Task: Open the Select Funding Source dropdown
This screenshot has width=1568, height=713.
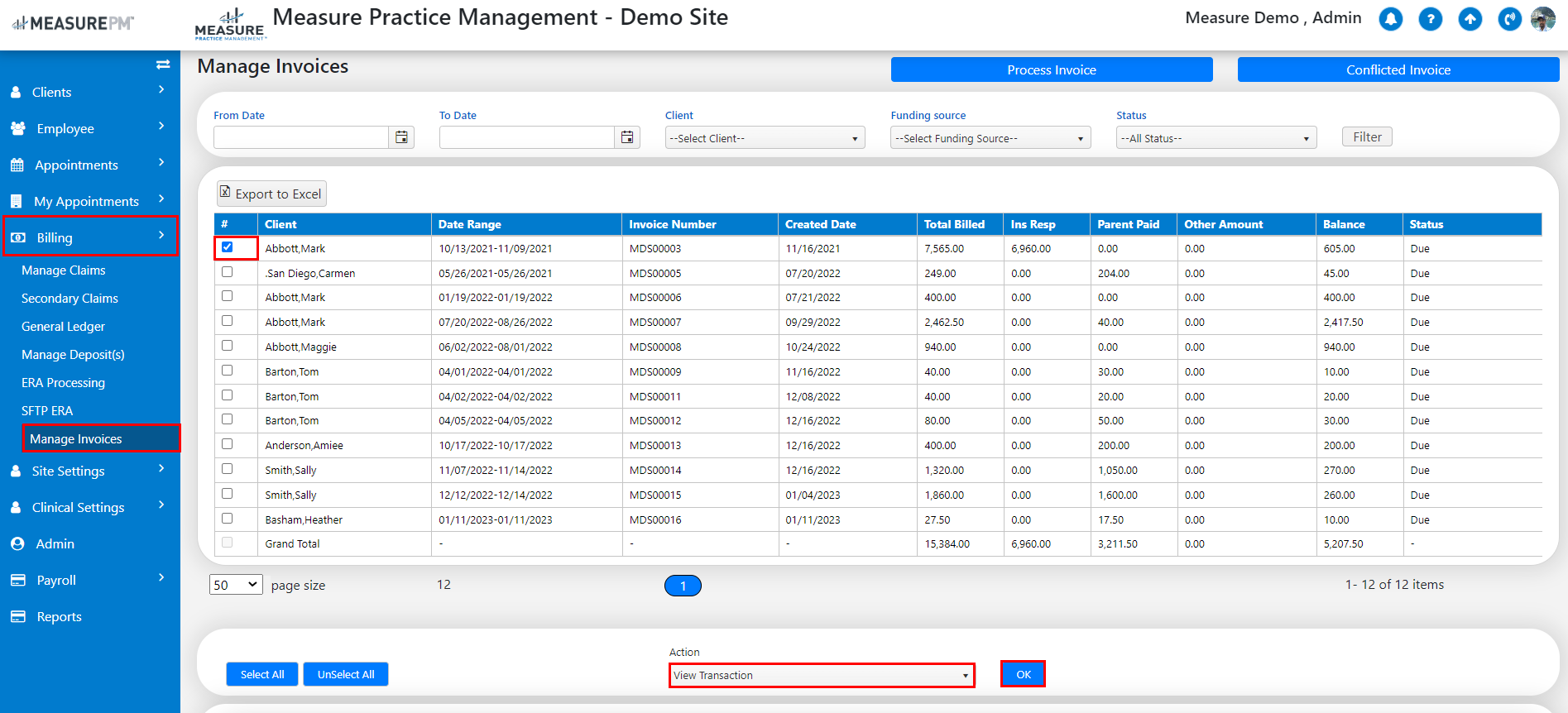Action: tap(990, 138)
